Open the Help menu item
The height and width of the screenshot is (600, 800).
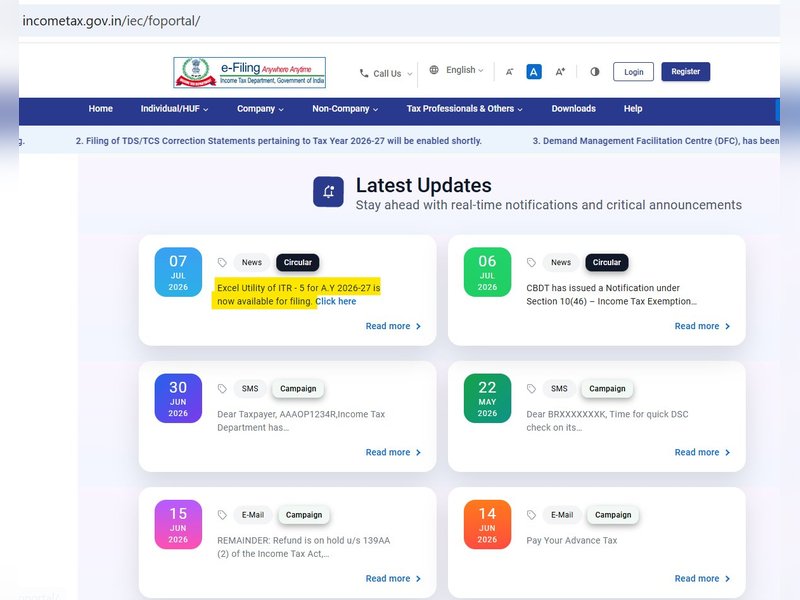coord(633,109)
